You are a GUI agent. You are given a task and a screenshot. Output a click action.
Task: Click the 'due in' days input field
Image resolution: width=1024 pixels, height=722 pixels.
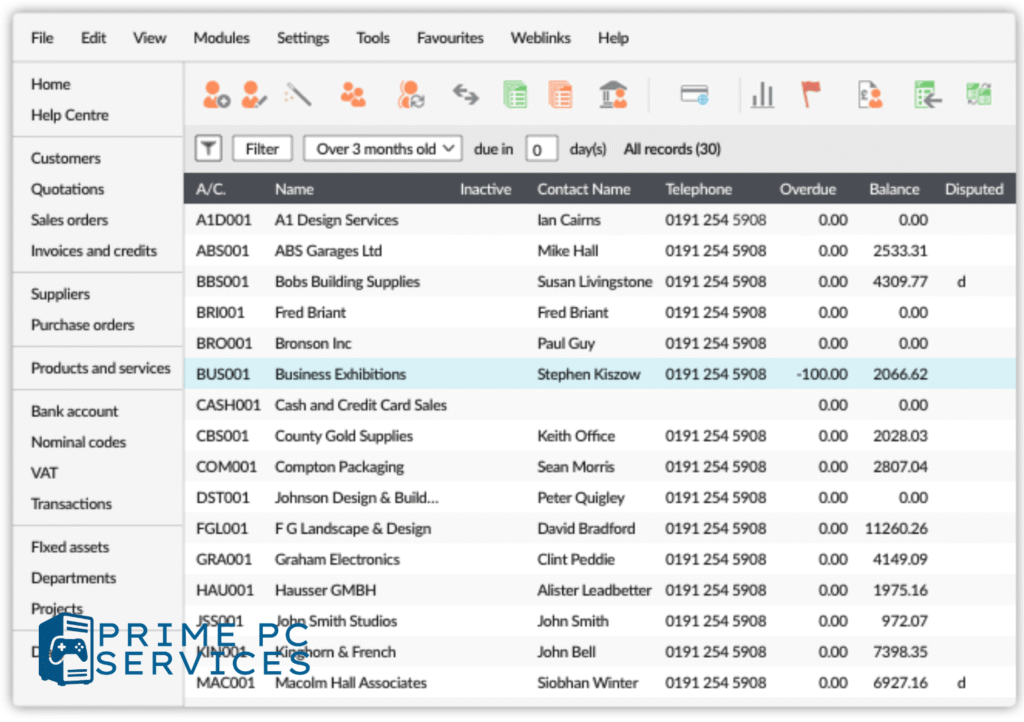point(540,150)
